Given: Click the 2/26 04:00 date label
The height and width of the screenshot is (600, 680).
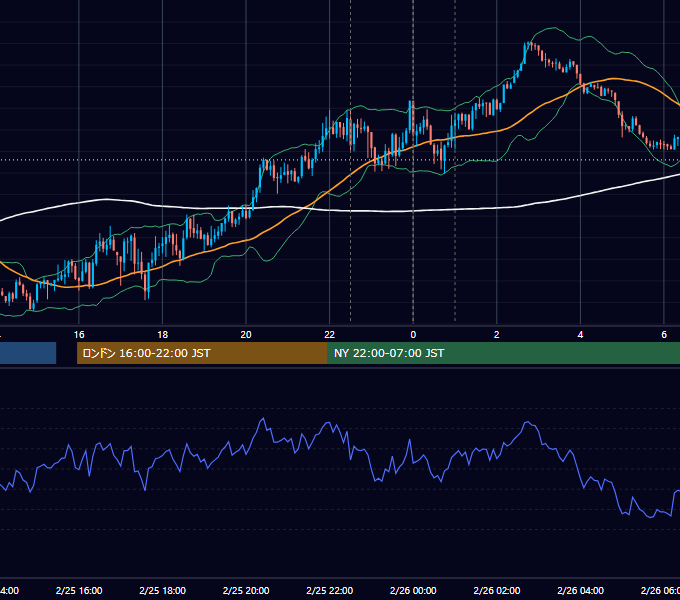Looking at the screenshot, I should 580,590.
